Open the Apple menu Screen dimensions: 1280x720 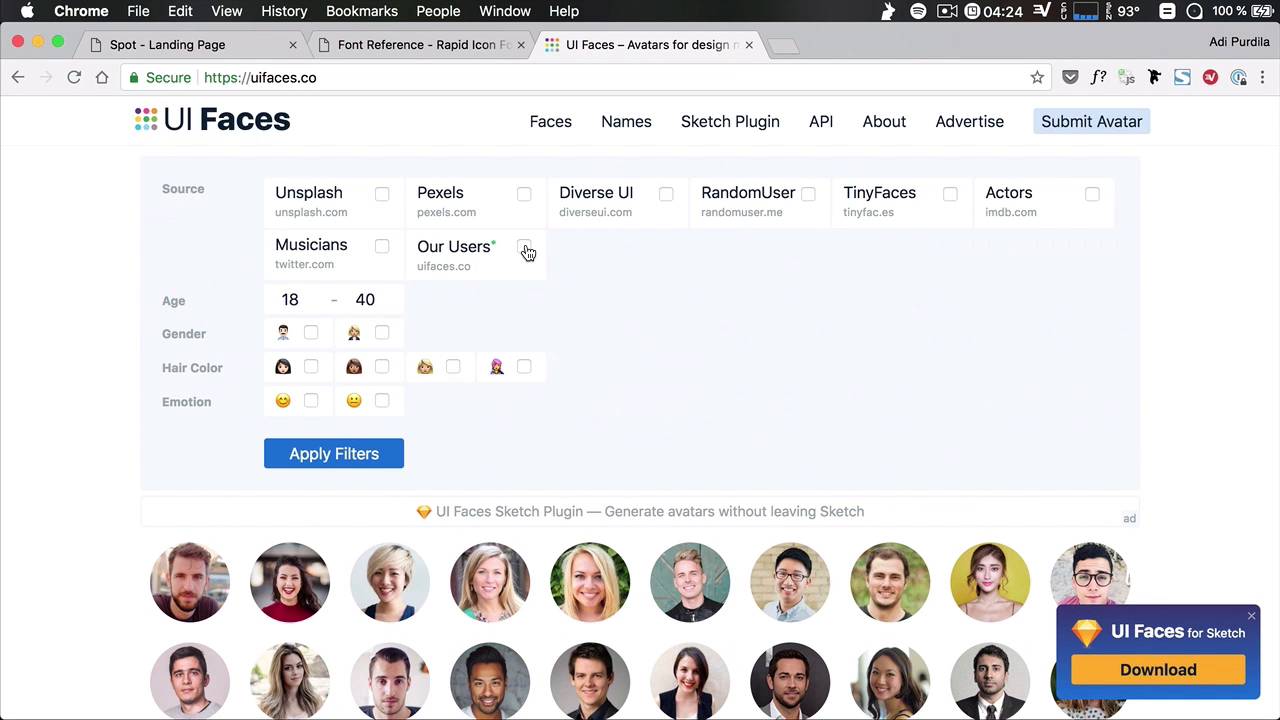coord(27,11)
